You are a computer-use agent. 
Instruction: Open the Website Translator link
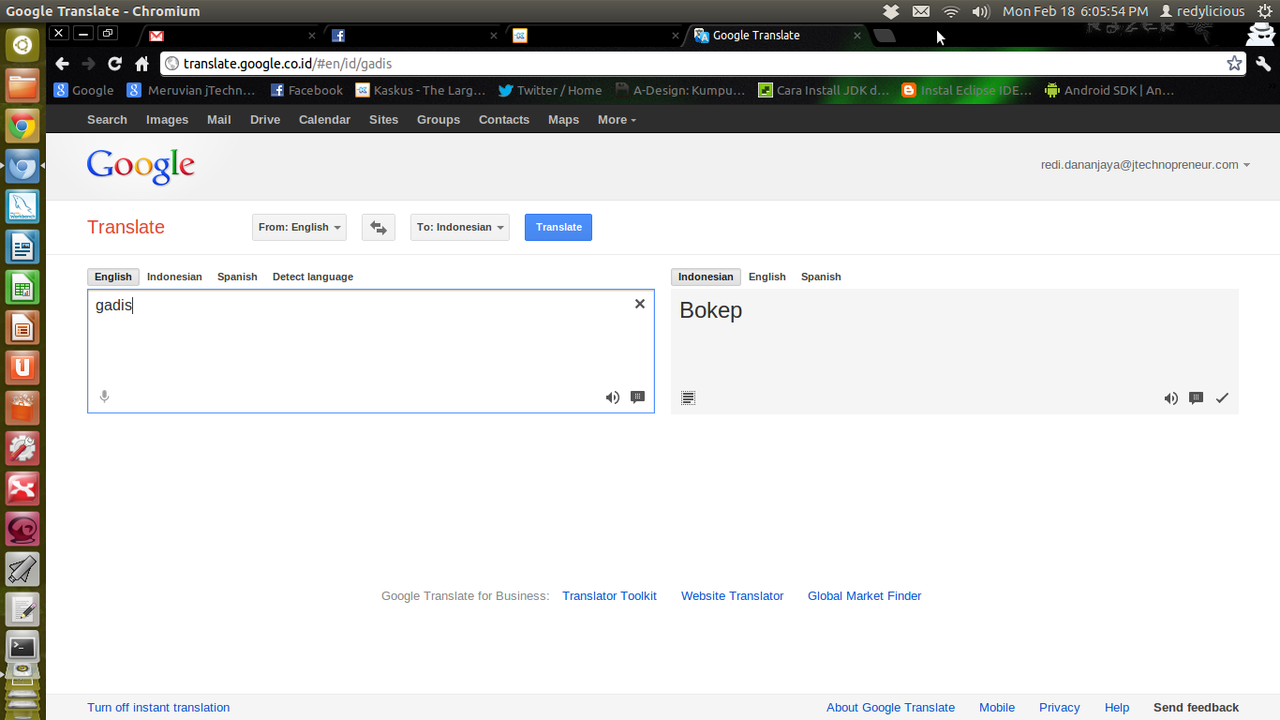[732, 596]
